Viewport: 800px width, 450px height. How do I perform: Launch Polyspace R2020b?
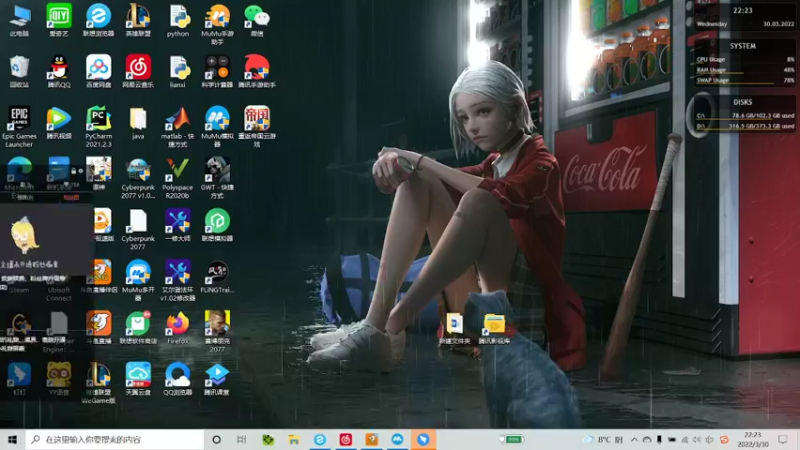click(x=178, y=178)
